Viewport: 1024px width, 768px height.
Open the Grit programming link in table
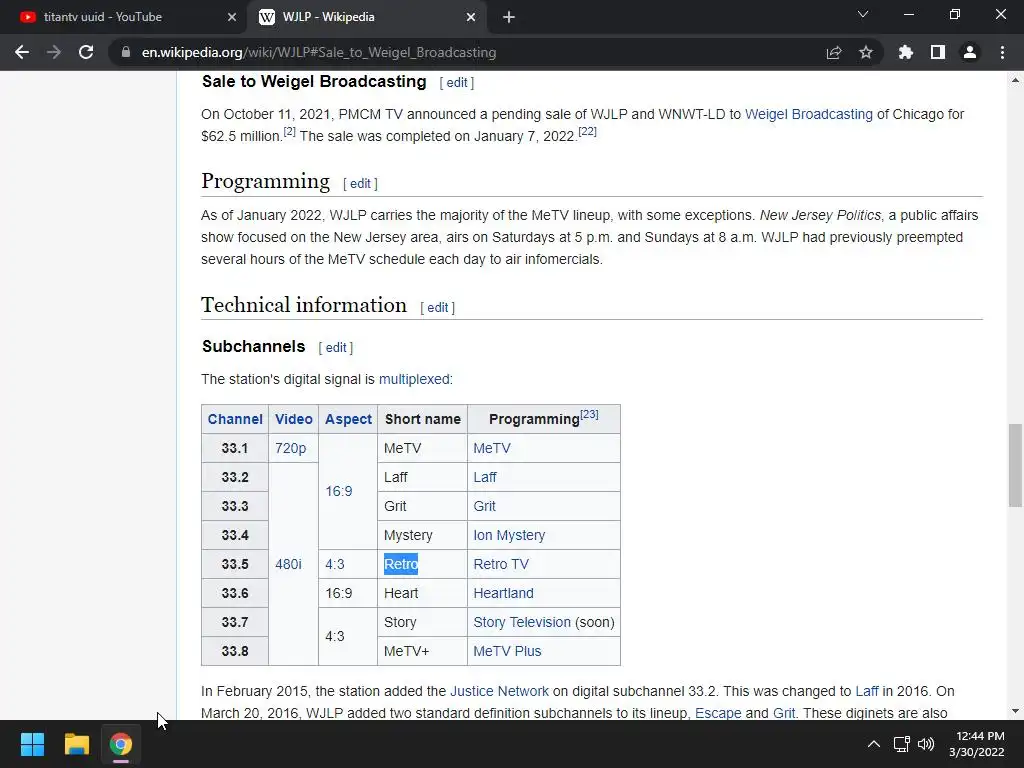484,506
